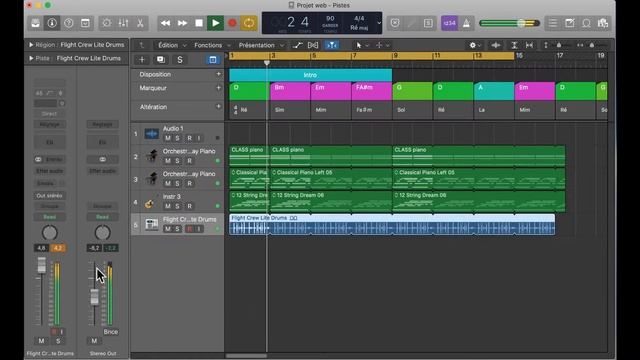Click the add track plus button

142,60
